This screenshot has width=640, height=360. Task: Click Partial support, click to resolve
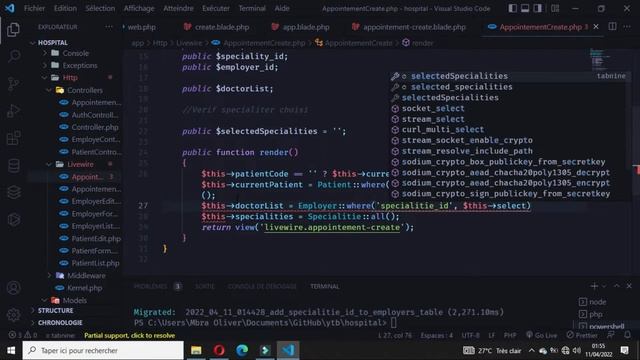[129, 335]
